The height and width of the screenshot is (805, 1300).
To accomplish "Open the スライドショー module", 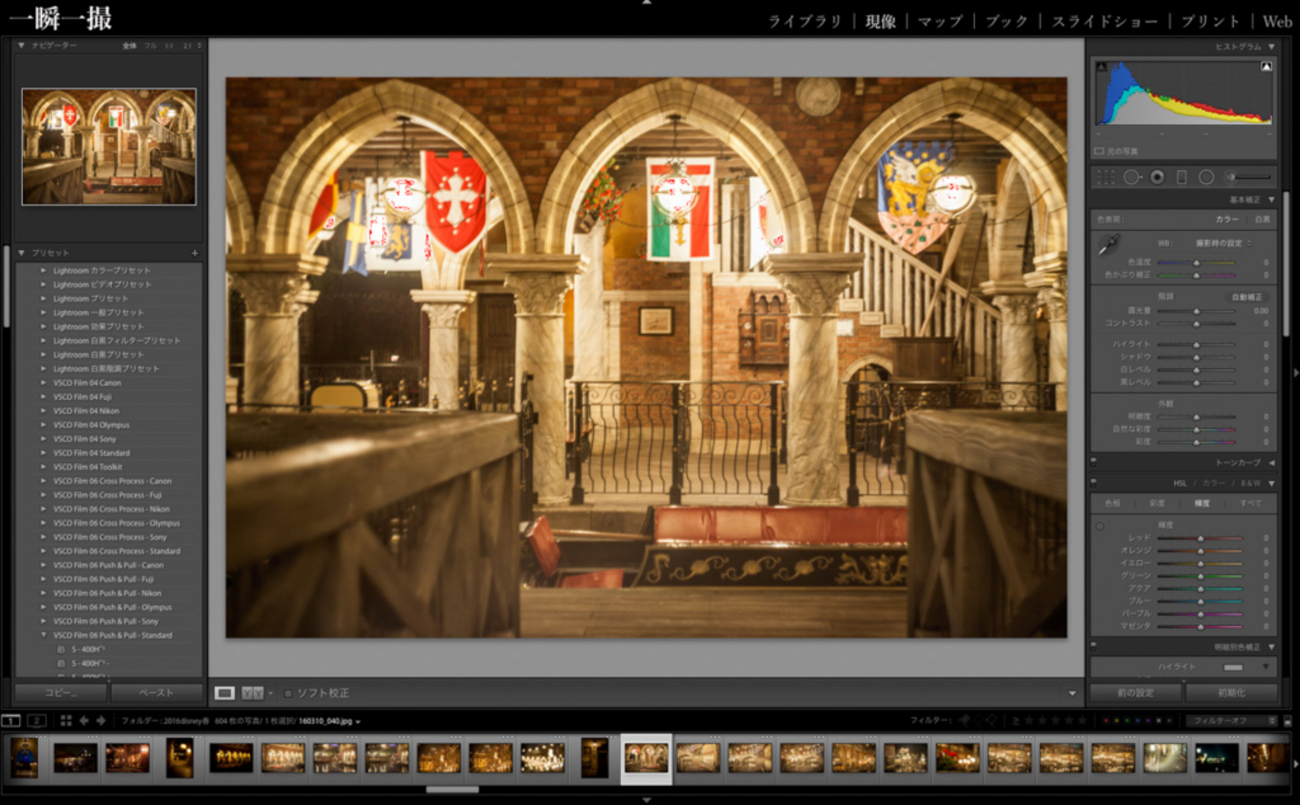I will [x=1104, y=21].
